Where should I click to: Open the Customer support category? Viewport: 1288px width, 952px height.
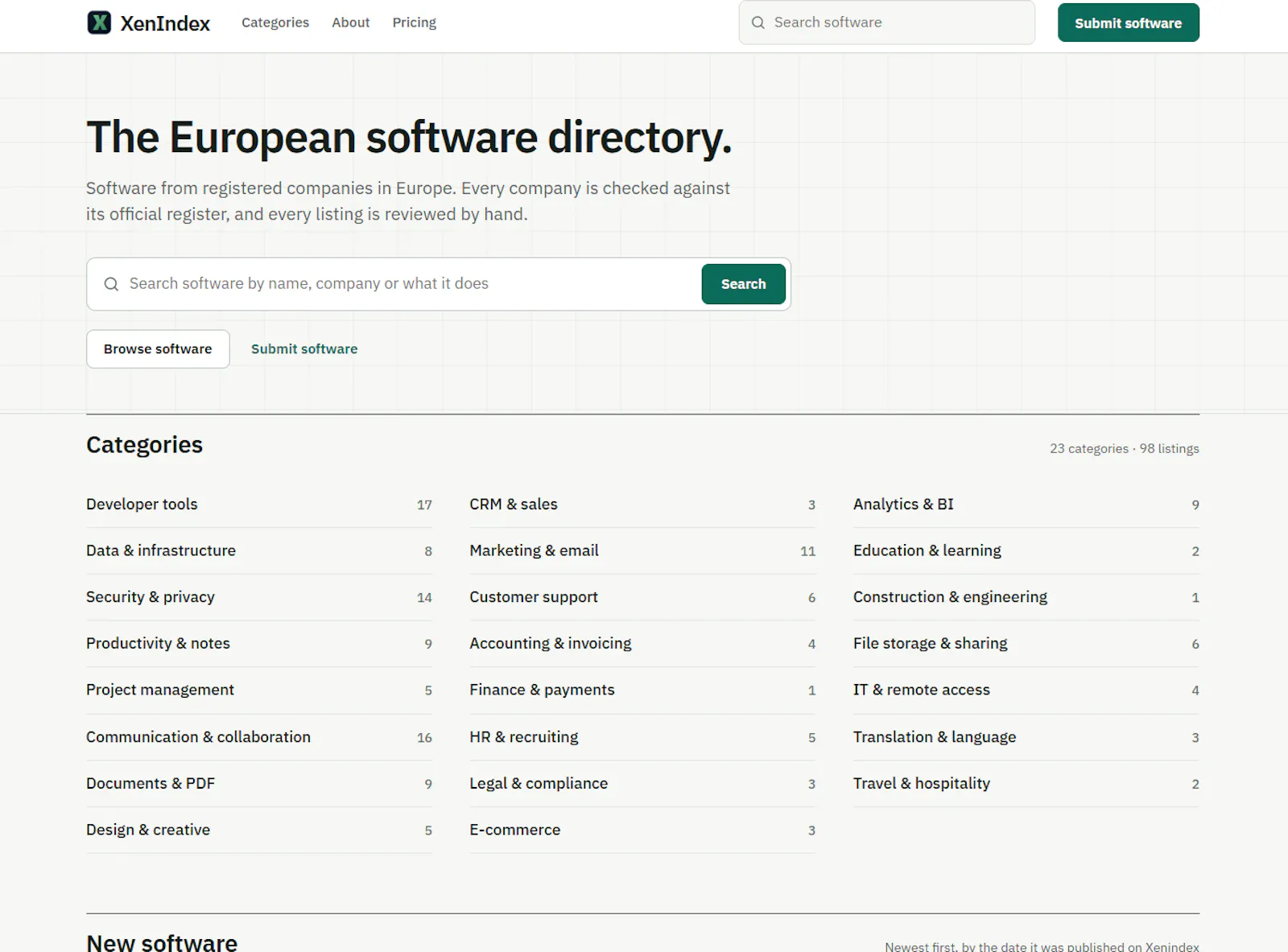(642, 597)
